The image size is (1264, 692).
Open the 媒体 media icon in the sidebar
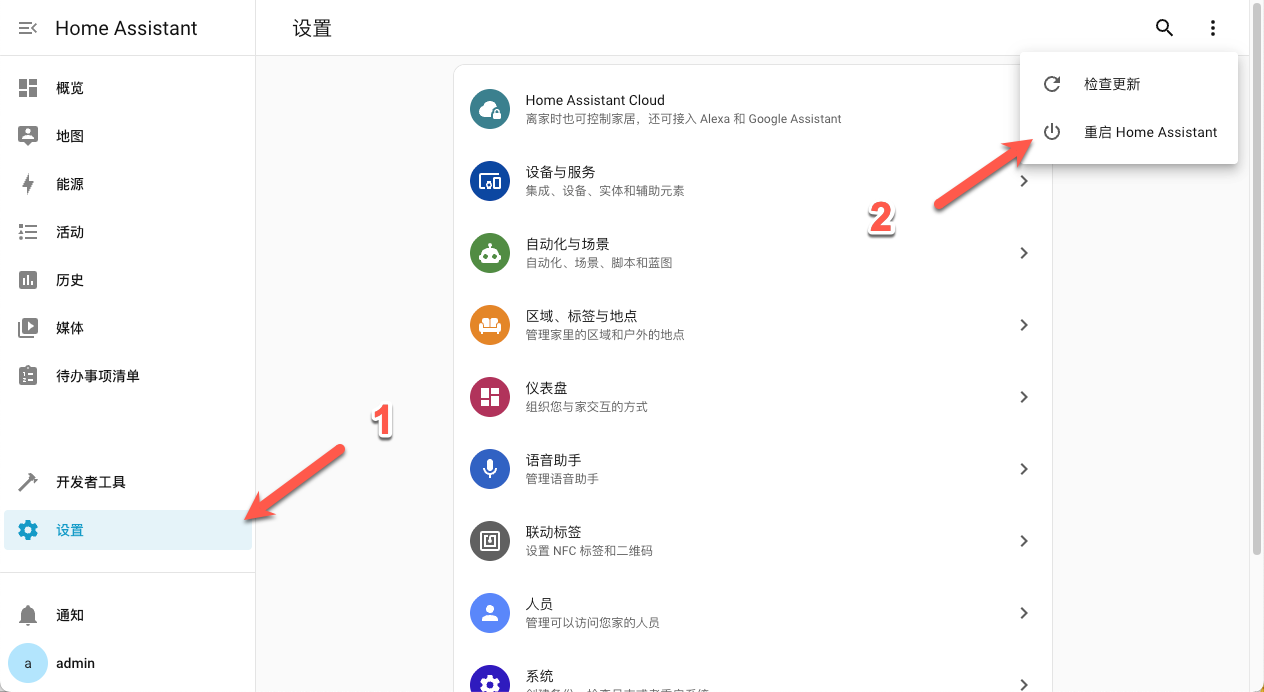28,327
